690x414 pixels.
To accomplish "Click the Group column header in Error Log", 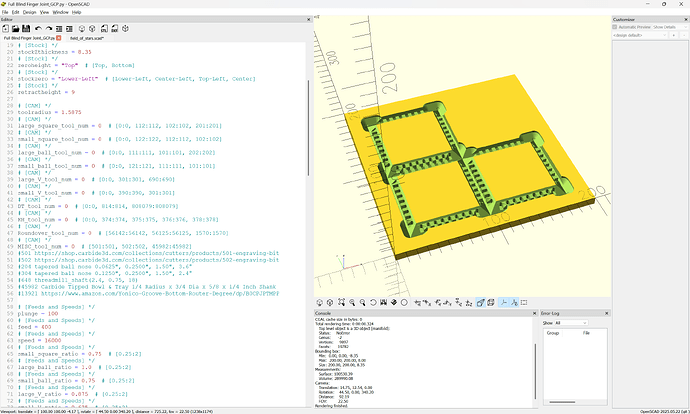I will click(x=553, y=333).
